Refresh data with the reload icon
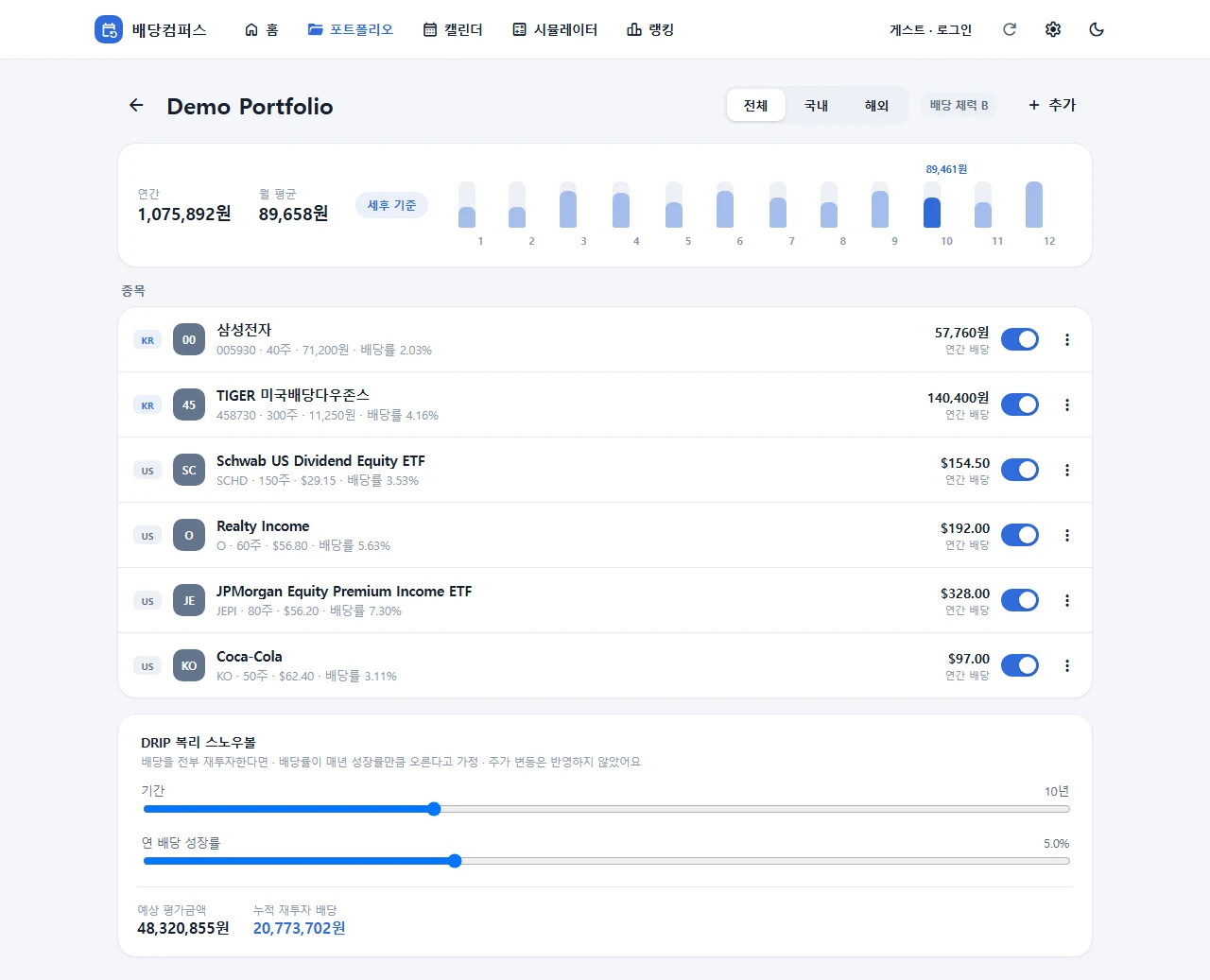The width and height of the screenshot is (1210, 980). (x=1010, y=29)
